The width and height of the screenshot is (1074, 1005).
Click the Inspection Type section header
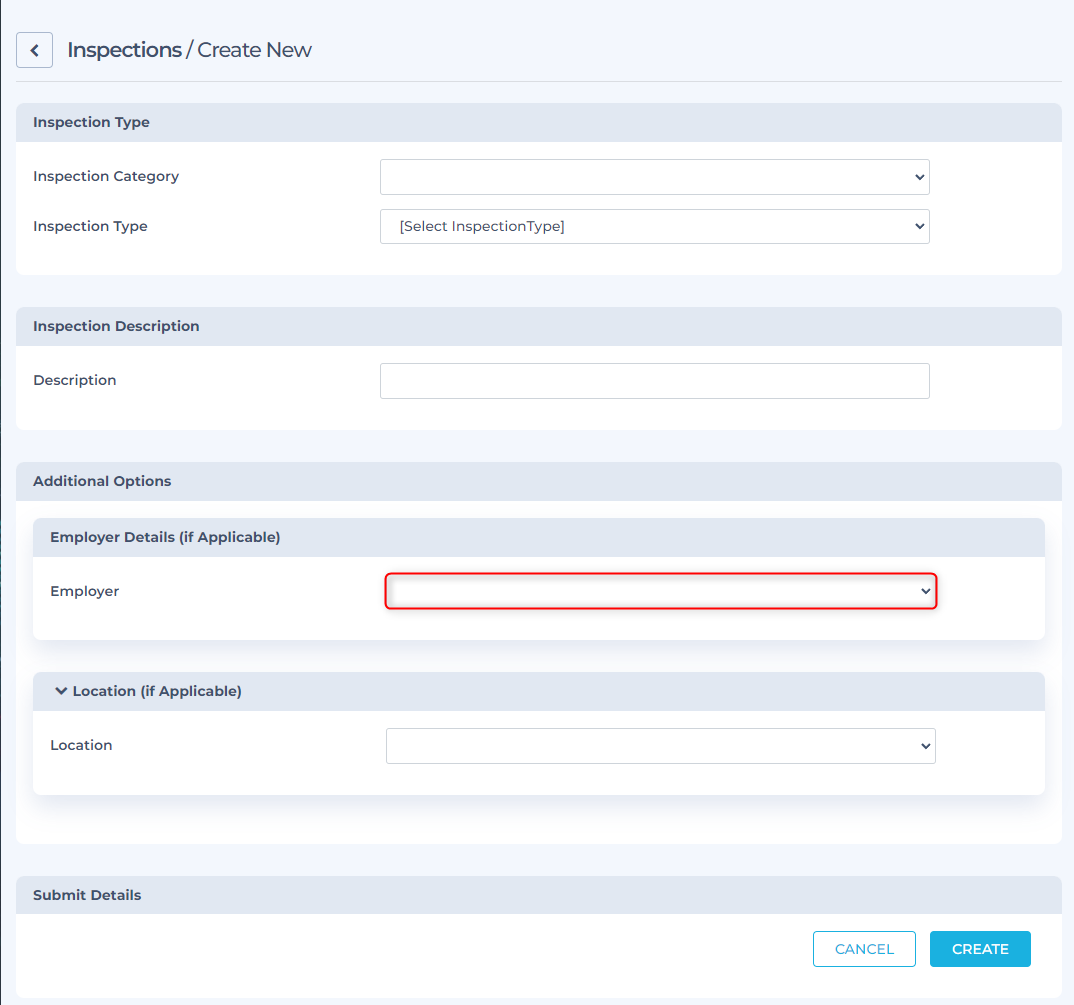91,122
